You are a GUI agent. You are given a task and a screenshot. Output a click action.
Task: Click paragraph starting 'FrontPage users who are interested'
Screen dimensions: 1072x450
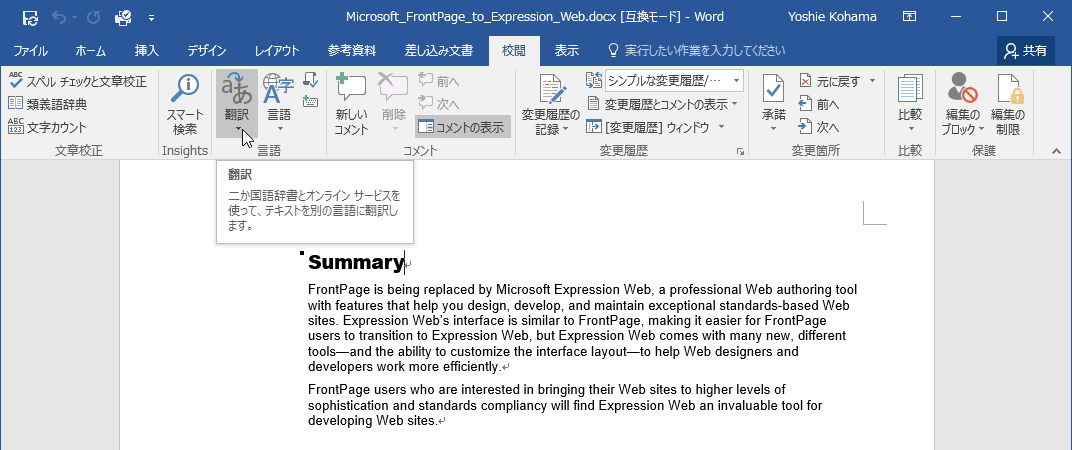(x=565, y=406)
